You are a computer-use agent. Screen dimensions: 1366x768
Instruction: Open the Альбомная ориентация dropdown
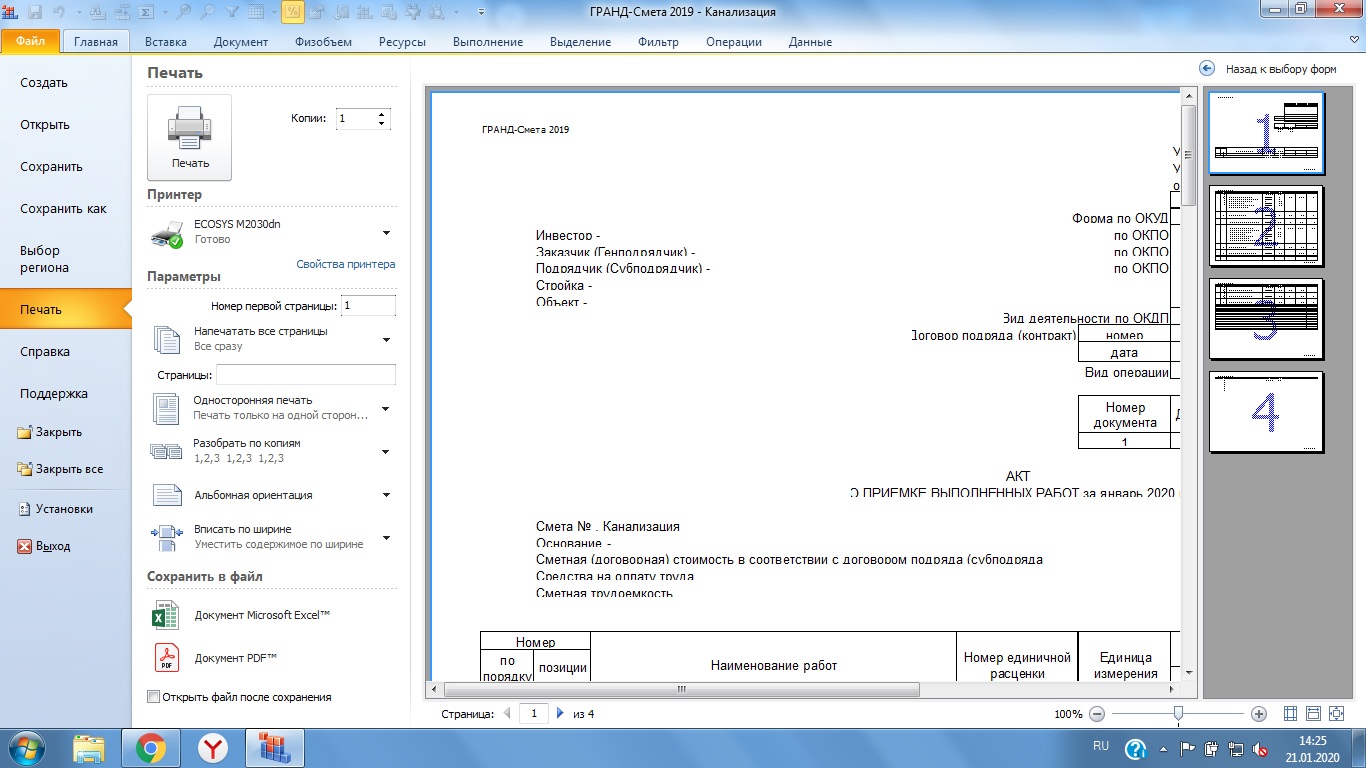[386, 495]
